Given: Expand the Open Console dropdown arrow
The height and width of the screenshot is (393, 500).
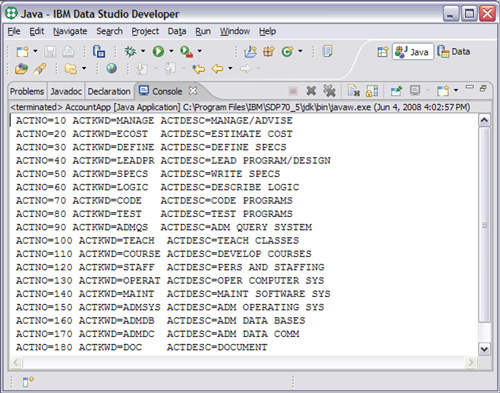Looking at the screenshot, I should coord(456,90).
